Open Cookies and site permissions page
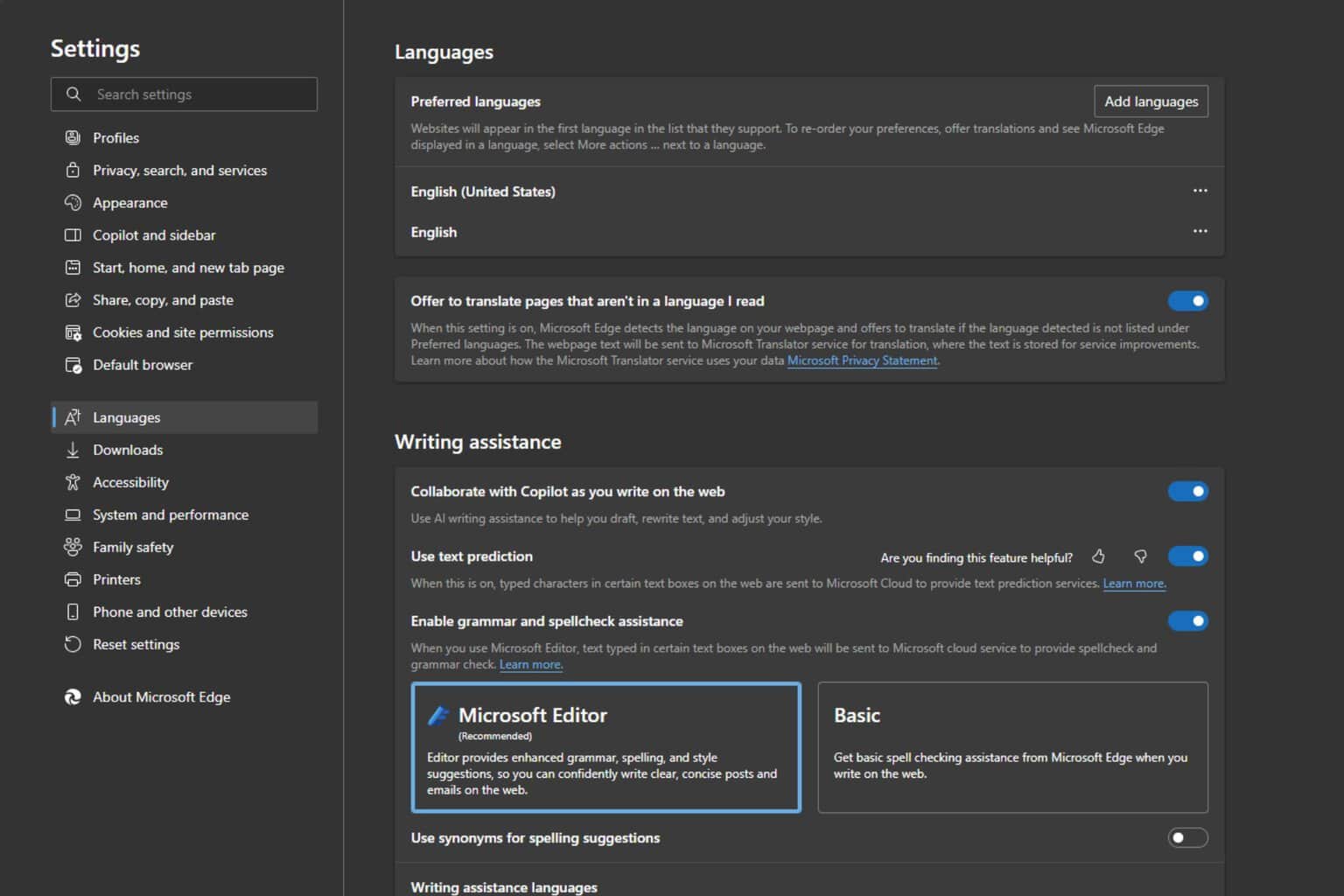 point(184,332)
